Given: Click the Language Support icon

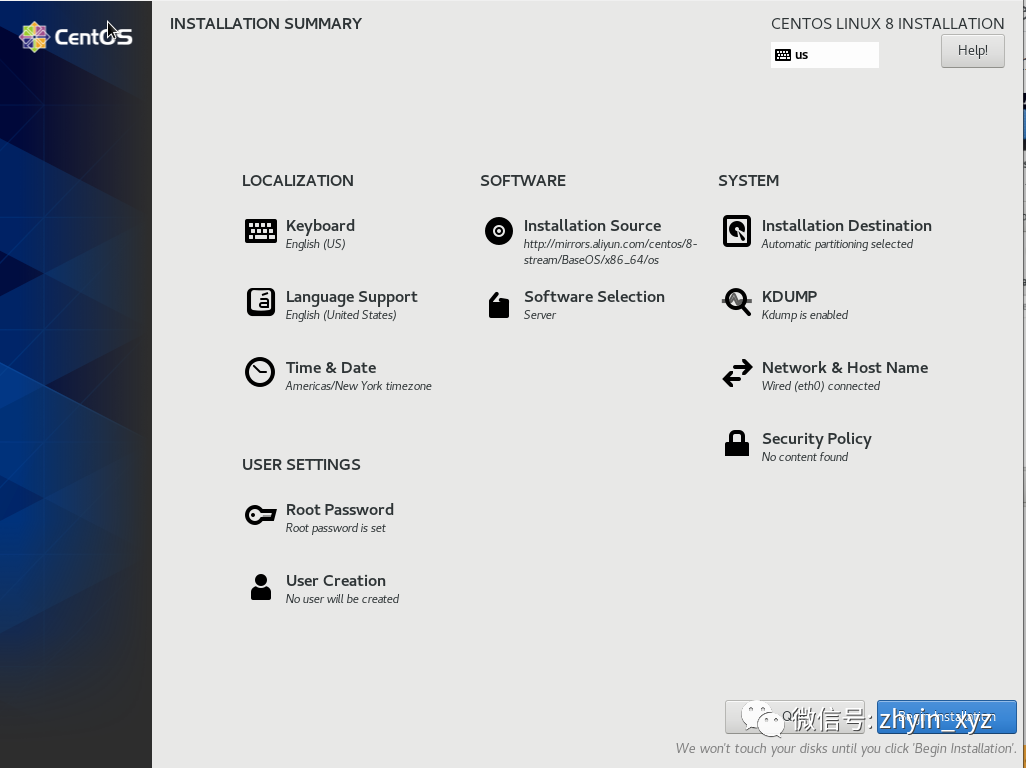Looking at the screenshot, I should (x=260, y=302).
